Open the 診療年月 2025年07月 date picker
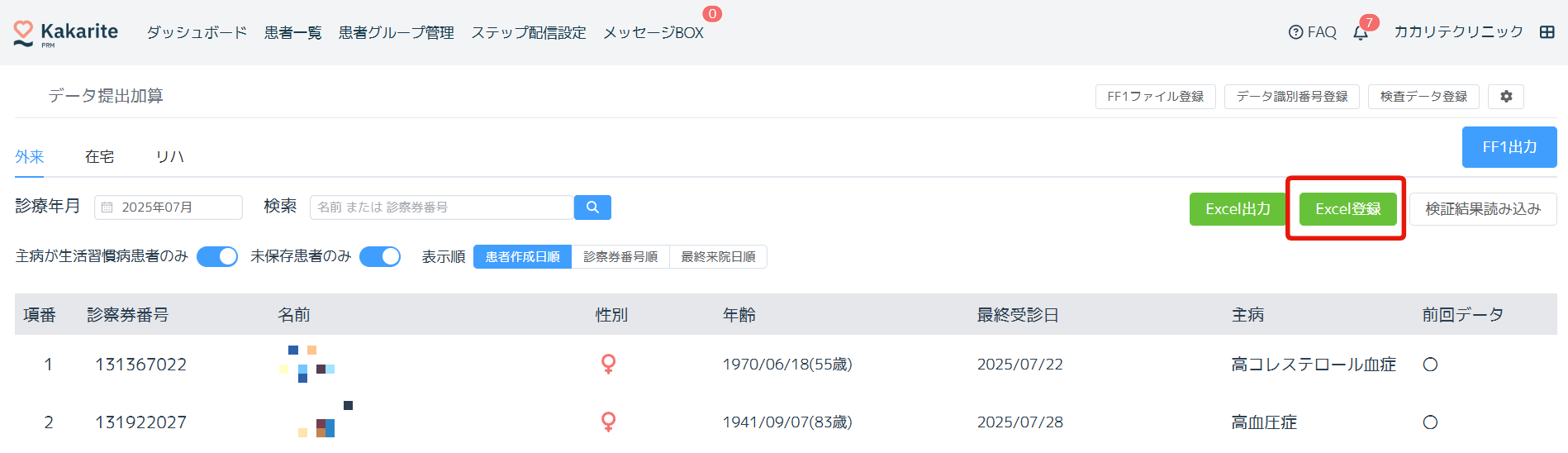Viewport: 1568px width, 453px height. coord(169,207)
